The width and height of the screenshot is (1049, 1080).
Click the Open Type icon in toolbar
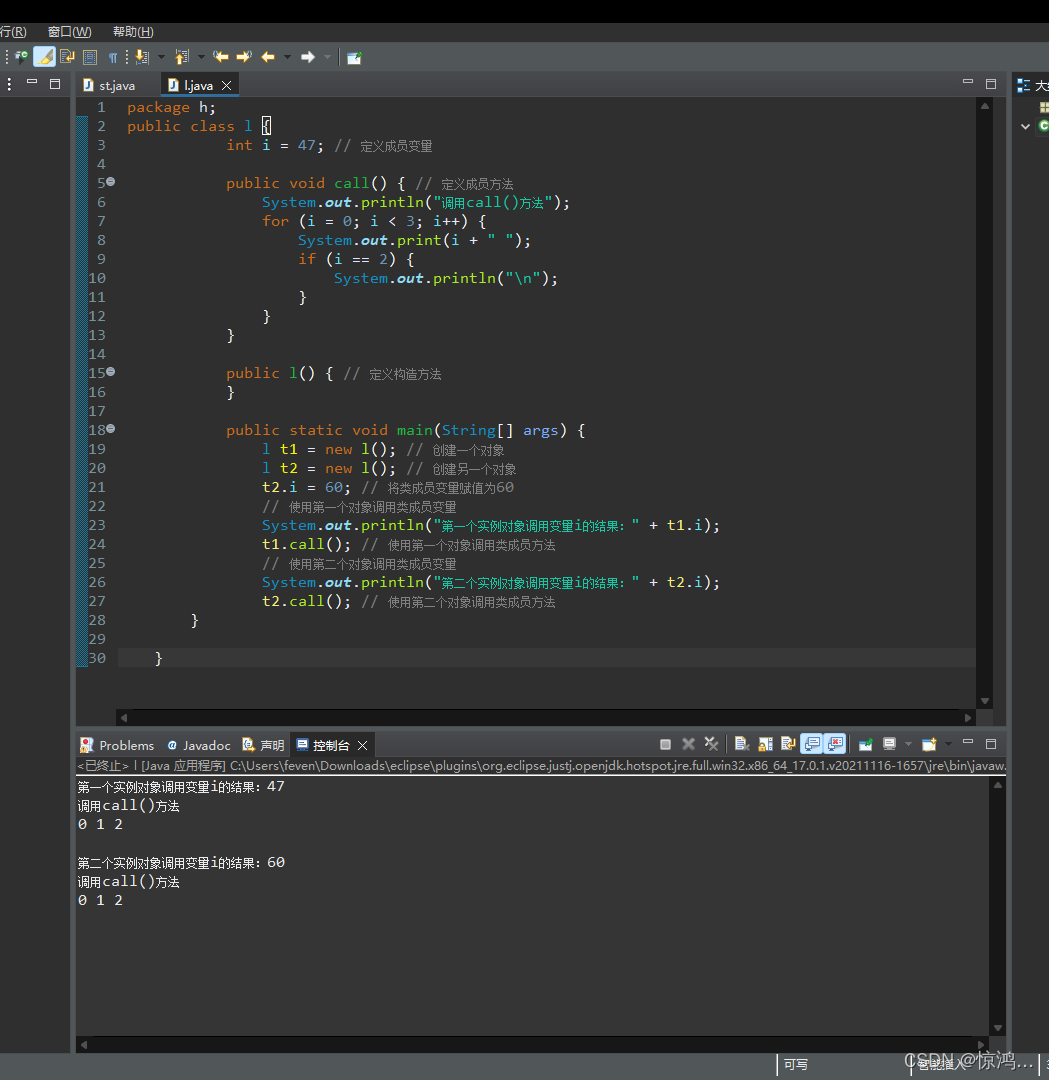21,57
